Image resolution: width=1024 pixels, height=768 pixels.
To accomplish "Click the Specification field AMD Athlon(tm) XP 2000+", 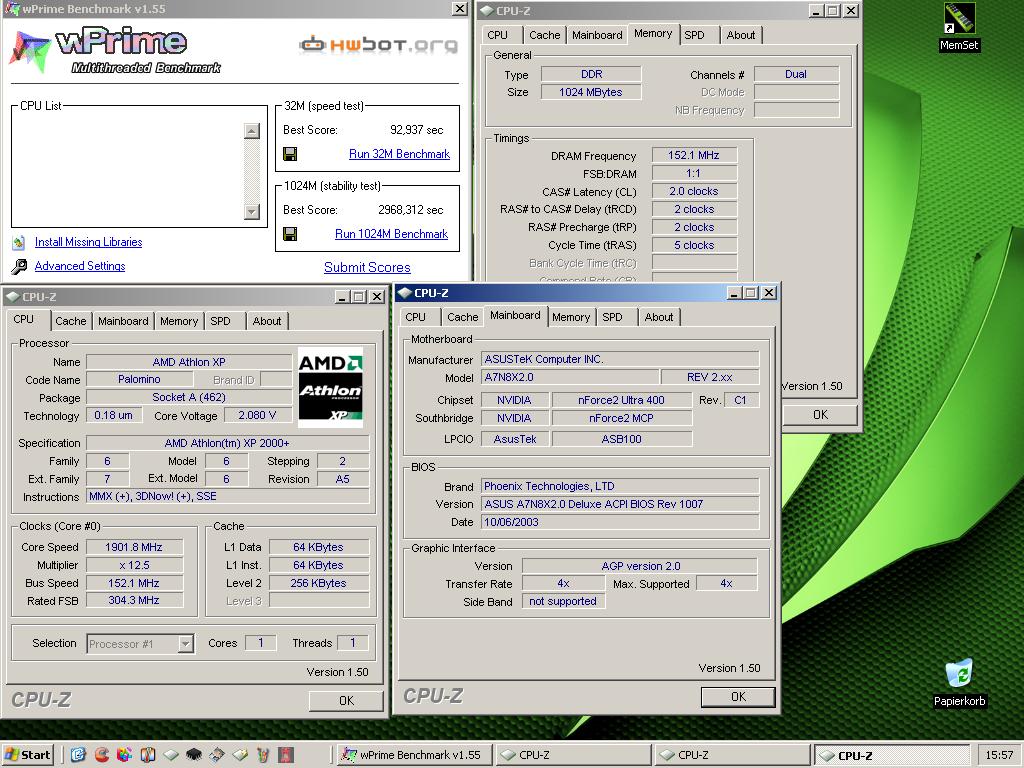I will 227,443.
